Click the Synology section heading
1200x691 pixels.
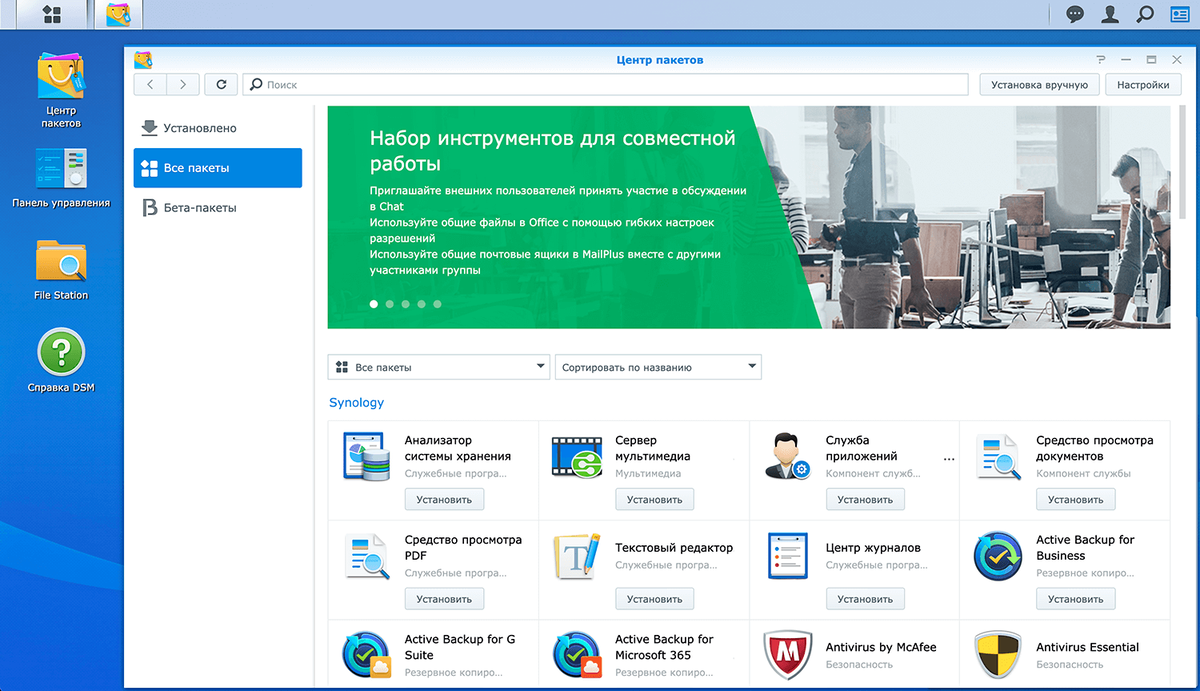pyautogui.click(x=356, y=403)
